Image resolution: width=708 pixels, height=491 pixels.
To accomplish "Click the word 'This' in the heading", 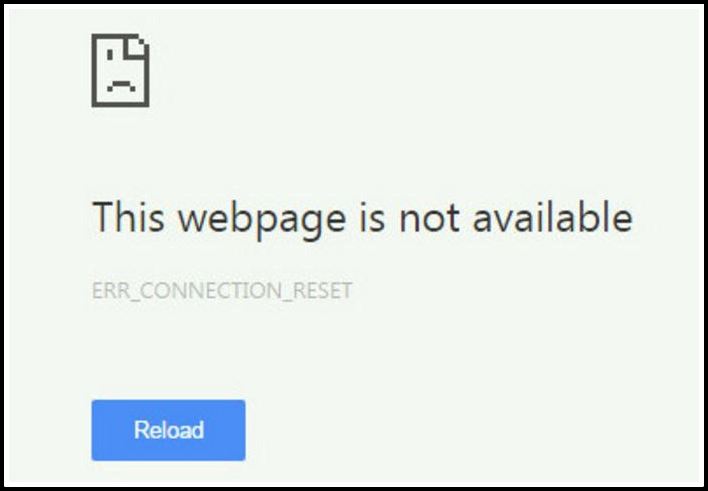I will click(128, 216).
